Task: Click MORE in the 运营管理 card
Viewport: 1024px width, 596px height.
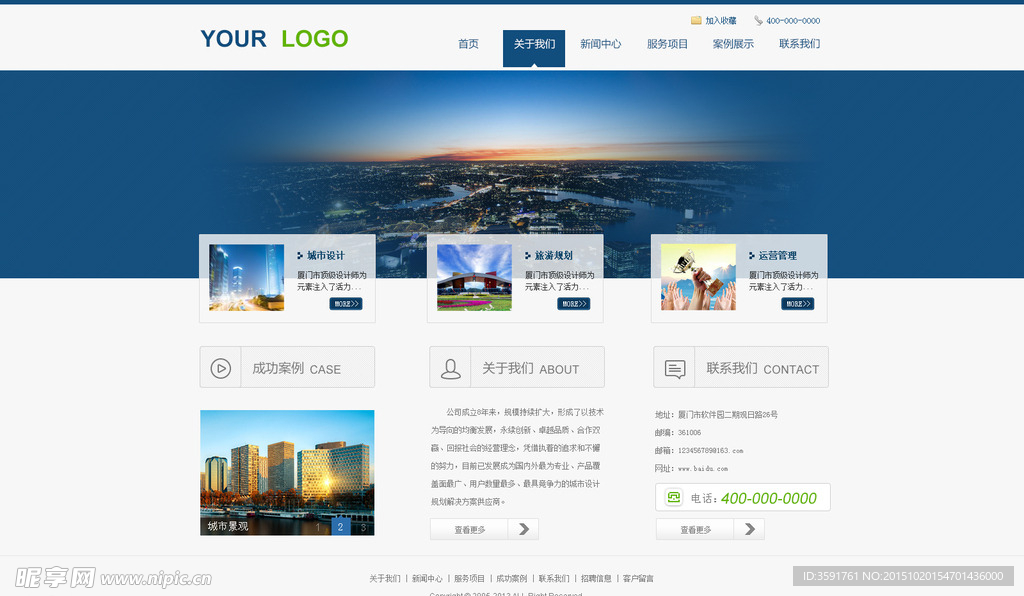Action: point(797,304)
